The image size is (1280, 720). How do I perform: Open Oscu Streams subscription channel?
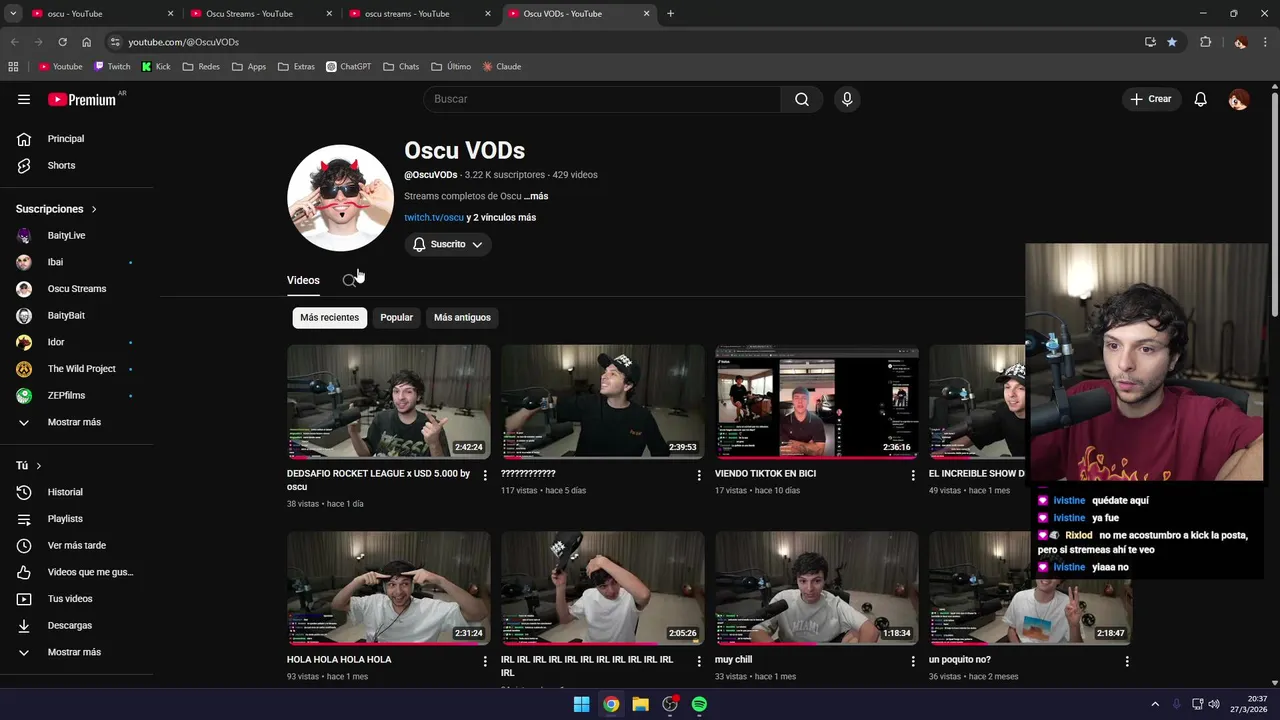77,289
